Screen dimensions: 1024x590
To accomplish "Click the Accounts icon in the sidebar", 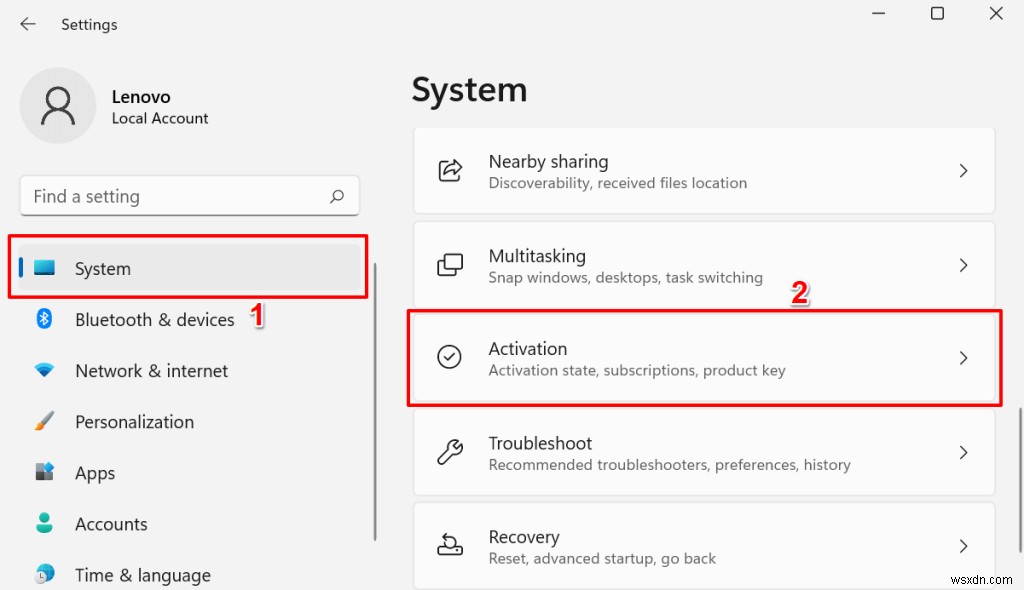I will pyautogui.click(x=44, y=523).
